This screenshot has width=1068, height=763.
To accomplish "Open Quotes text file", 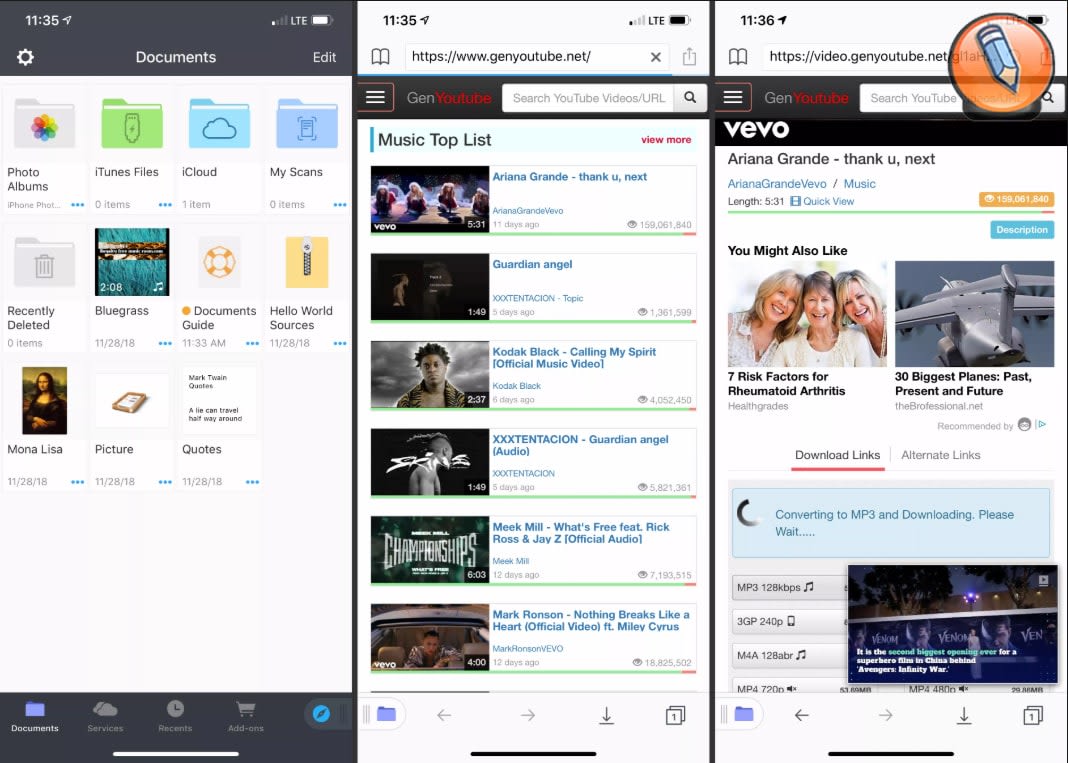I will click(219, 401).
